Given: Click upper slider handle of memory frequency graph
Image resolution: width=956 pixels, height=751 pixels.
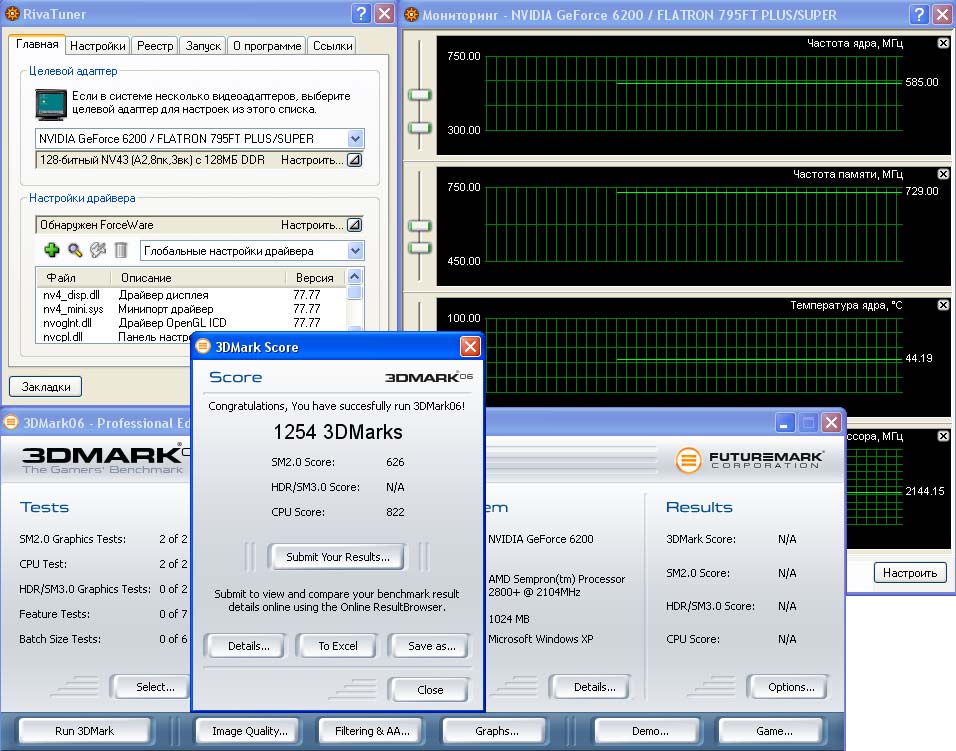Looking at the screenshot, I should (x=419, y=226).
